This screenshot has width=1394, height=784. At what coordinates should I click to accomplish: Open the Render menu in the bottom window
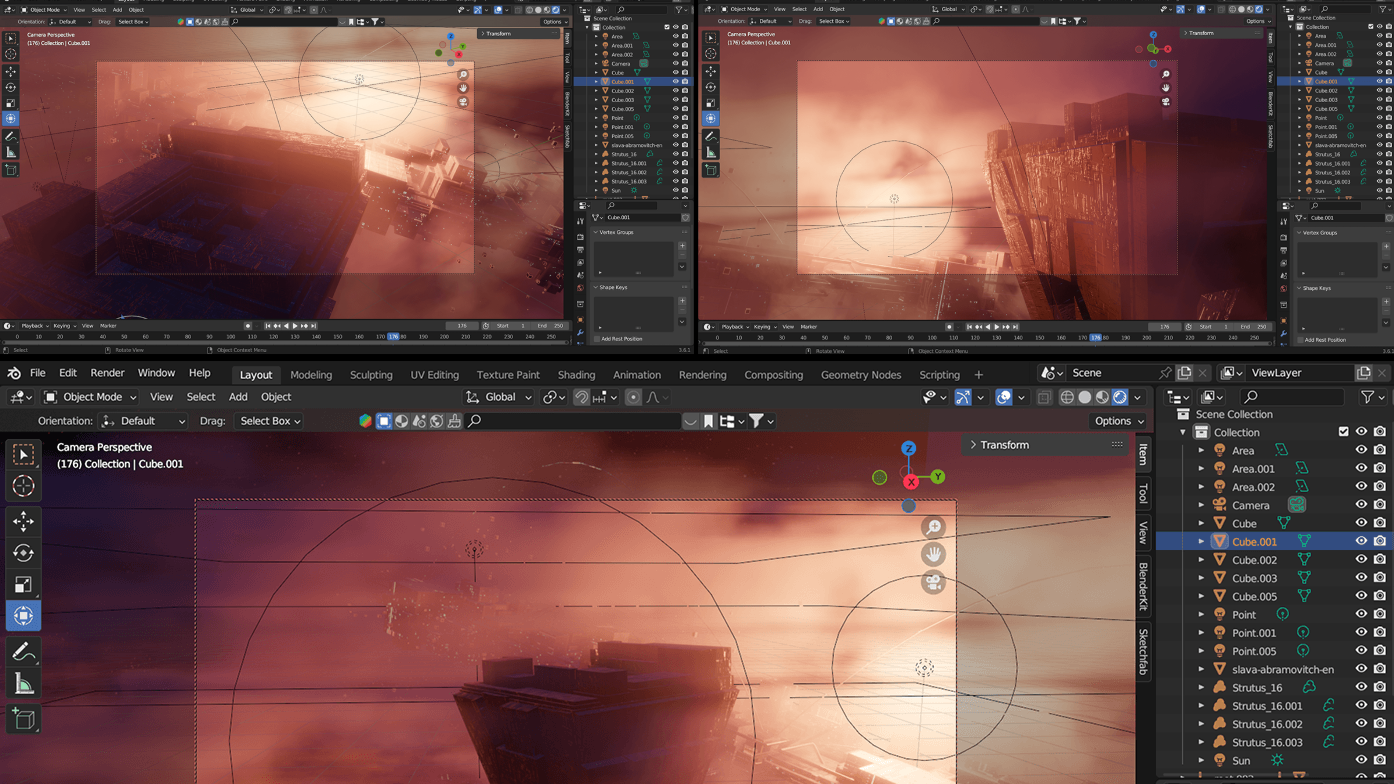click(x=107, y=373)
